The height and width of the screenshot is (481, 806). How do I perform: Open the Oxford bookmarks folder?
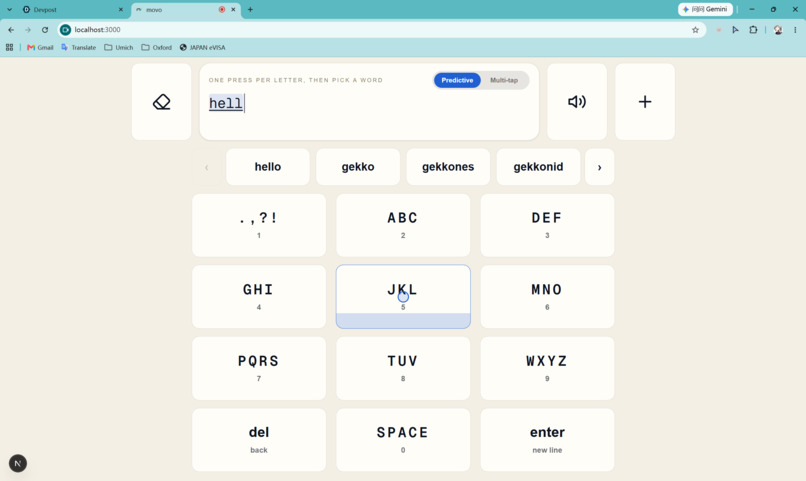click(x=157, y=47)
